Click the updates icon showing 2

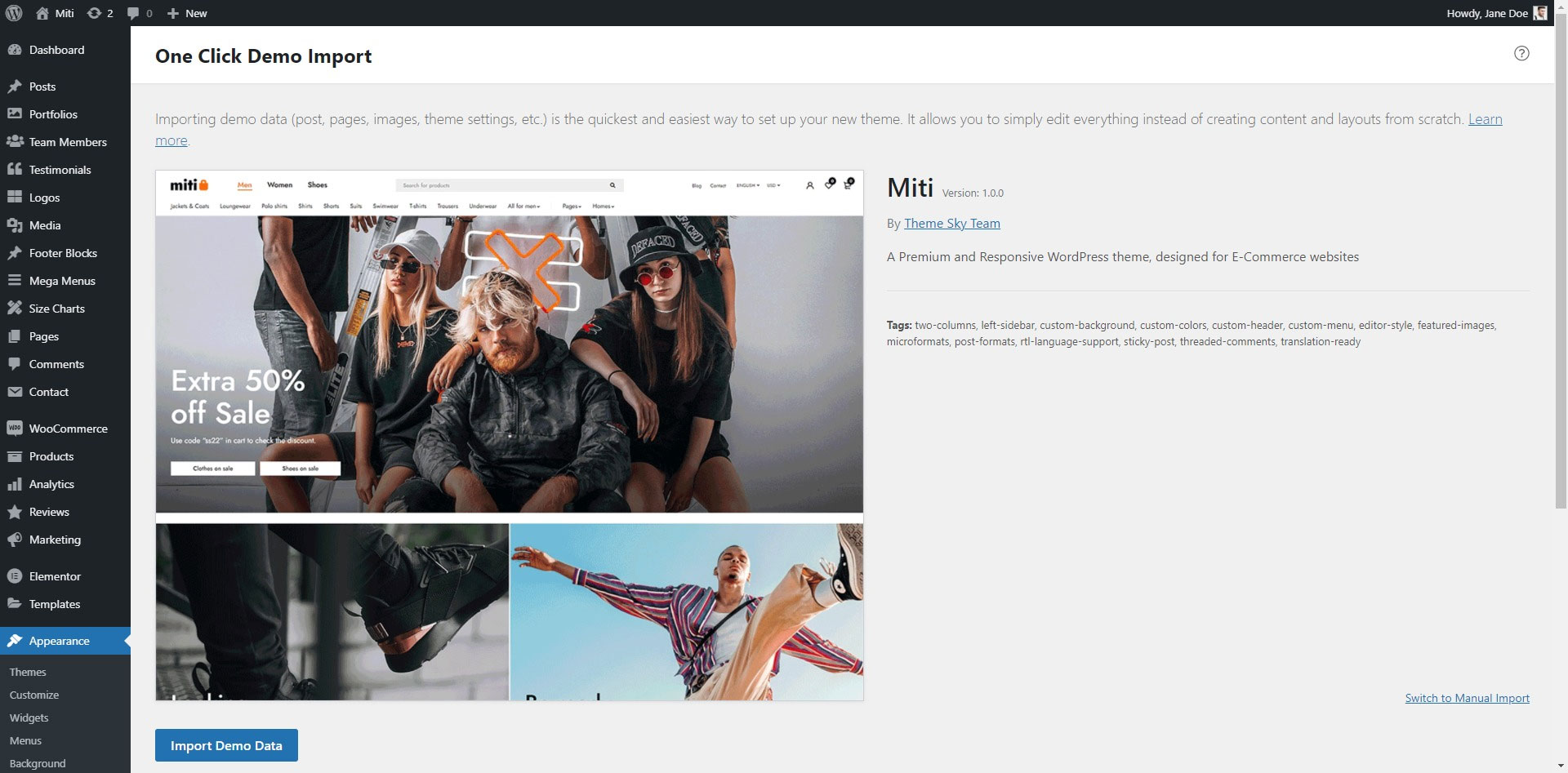(94, 13)
